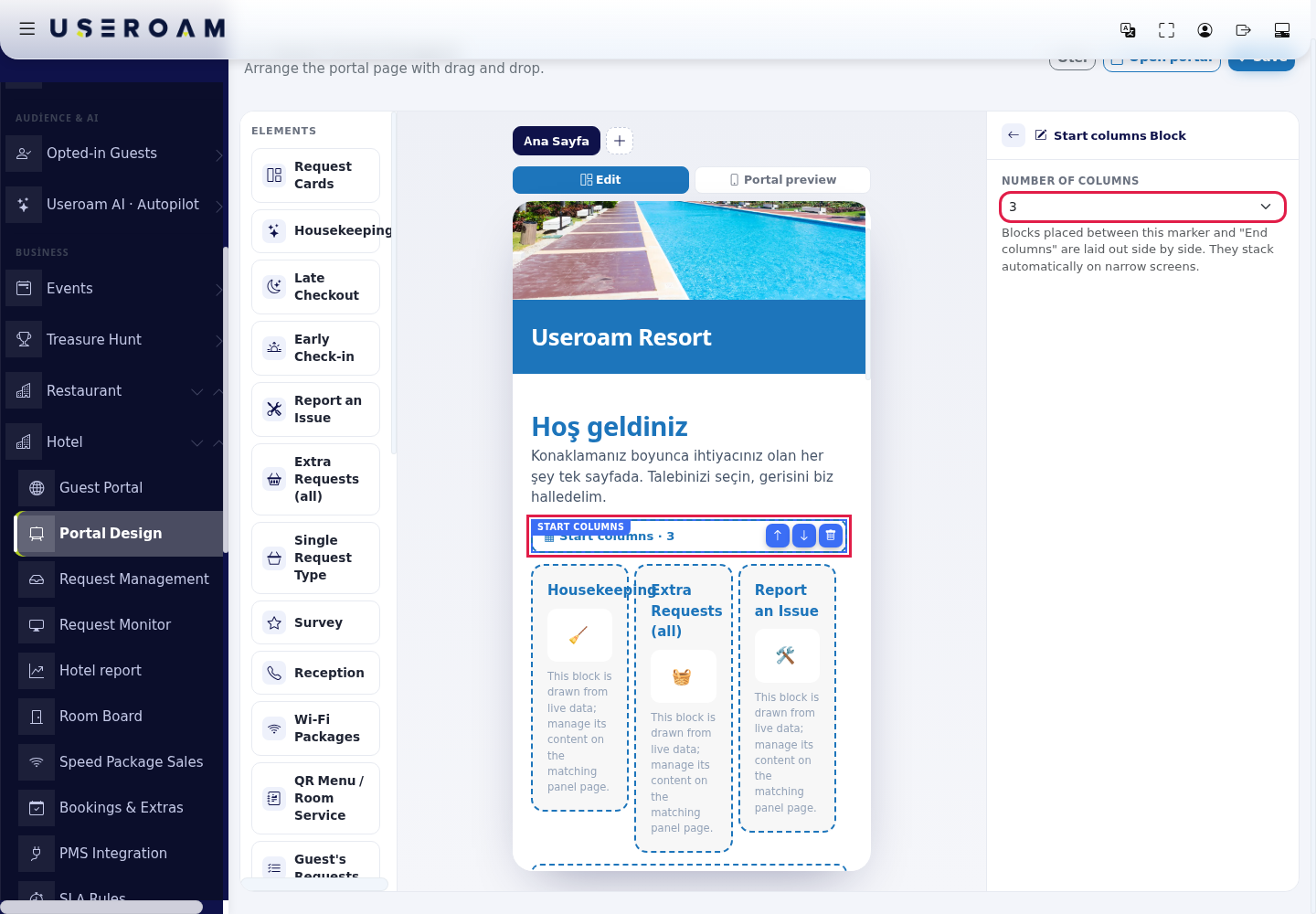Click the Extra Requests basket icon
The height and width of the screenshot is (914, 1316).
(x=274, y=479)
